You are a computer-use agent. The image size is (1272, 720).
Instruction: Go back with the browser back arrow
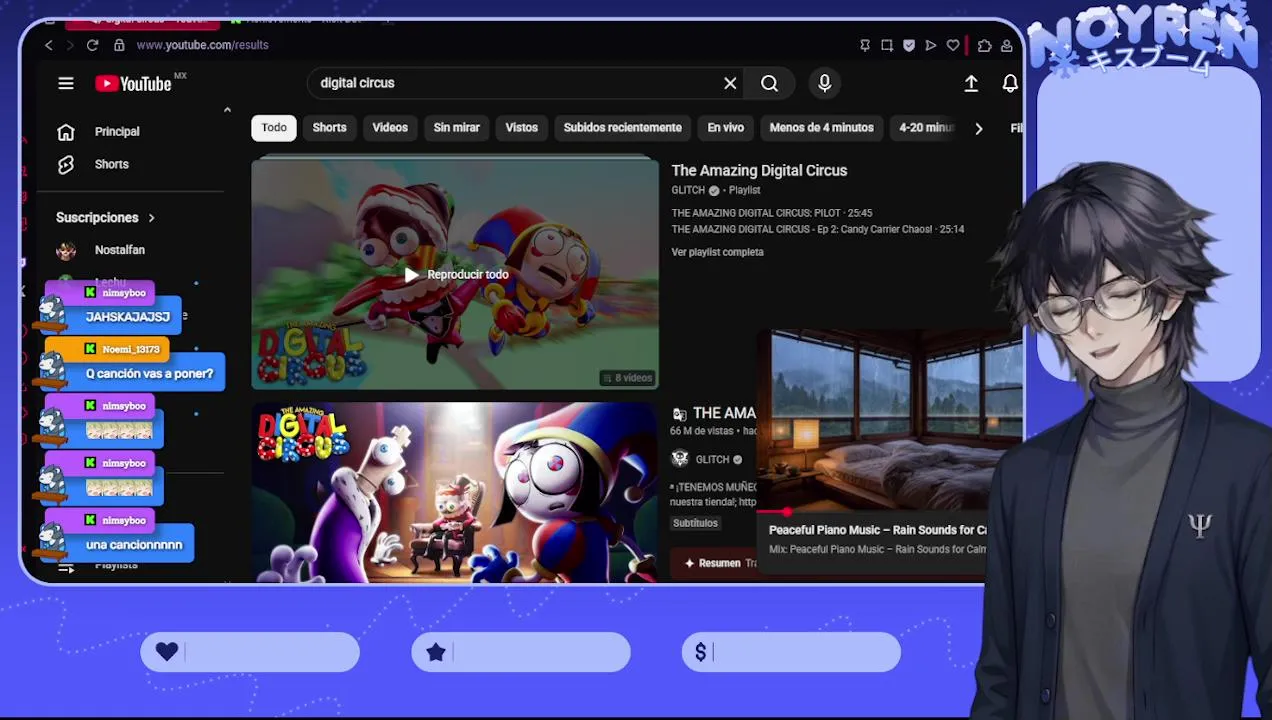[x=48, y=45]
